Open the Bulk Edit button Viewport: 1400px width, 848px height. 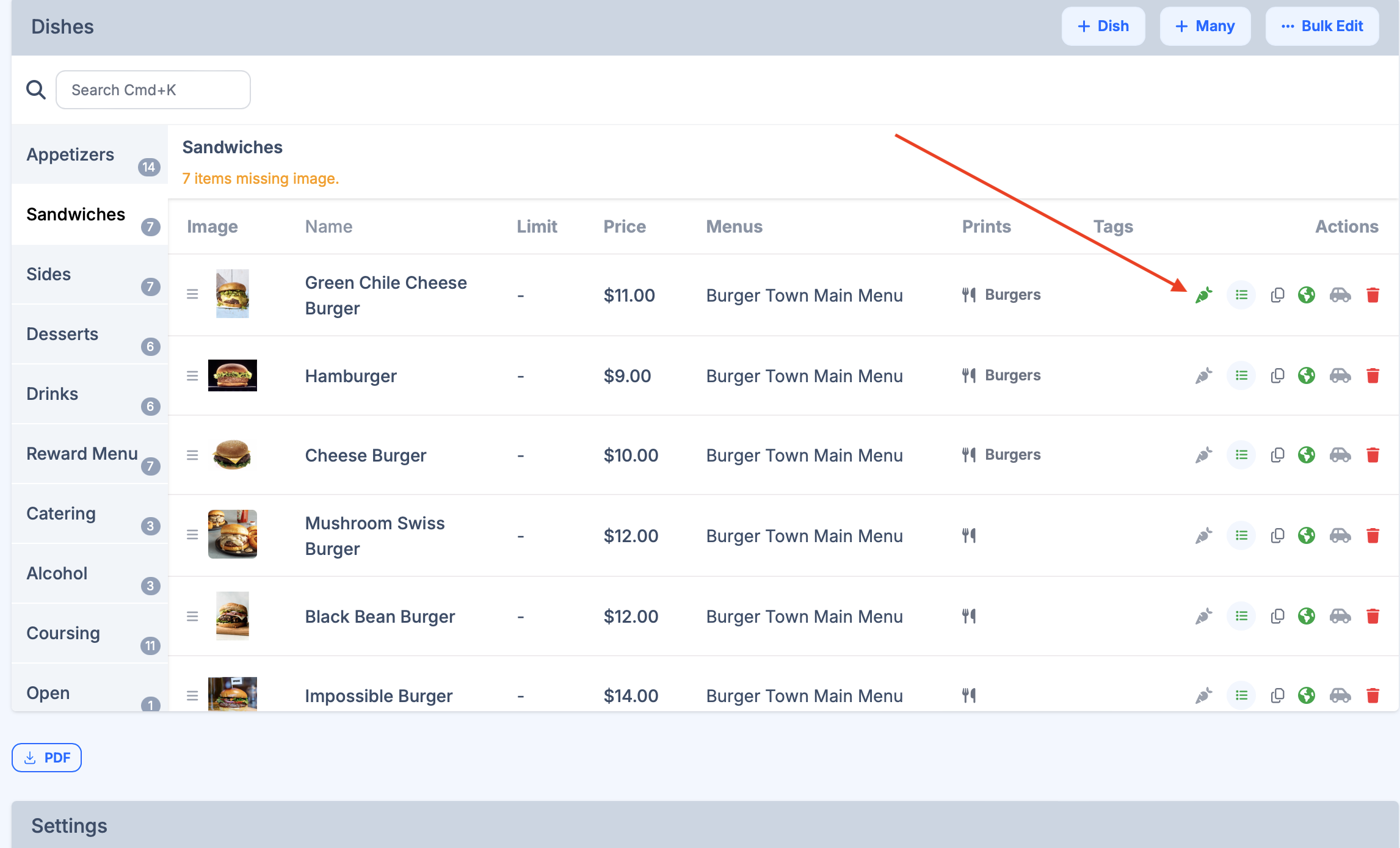(1322, 26)
